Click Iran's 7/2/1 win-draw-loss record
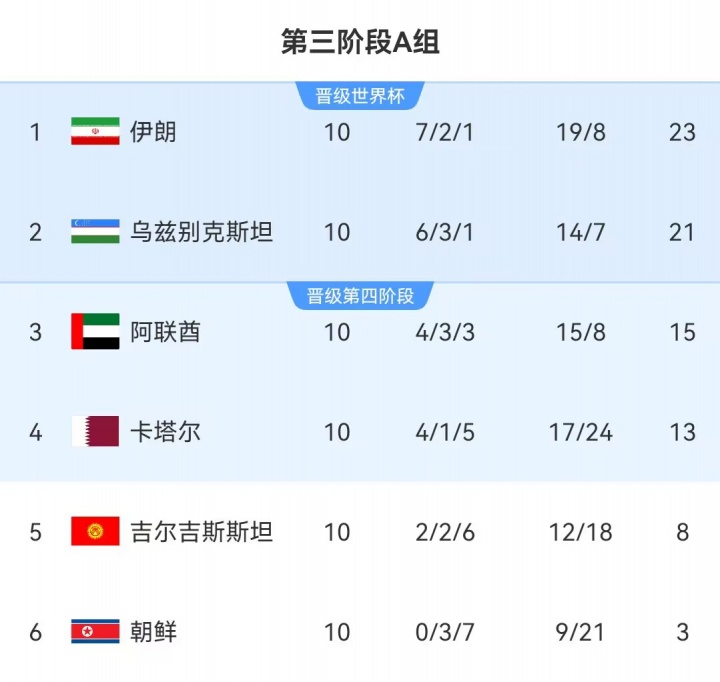The width and height of the screenshot is (720, 682). click(444, 132)
